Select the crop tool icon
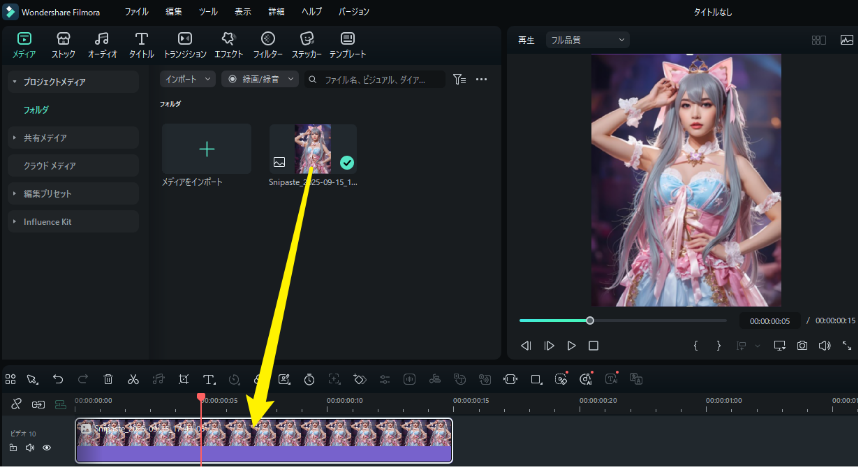This screenshot has height=467, width=860. [x=184, y=379]
